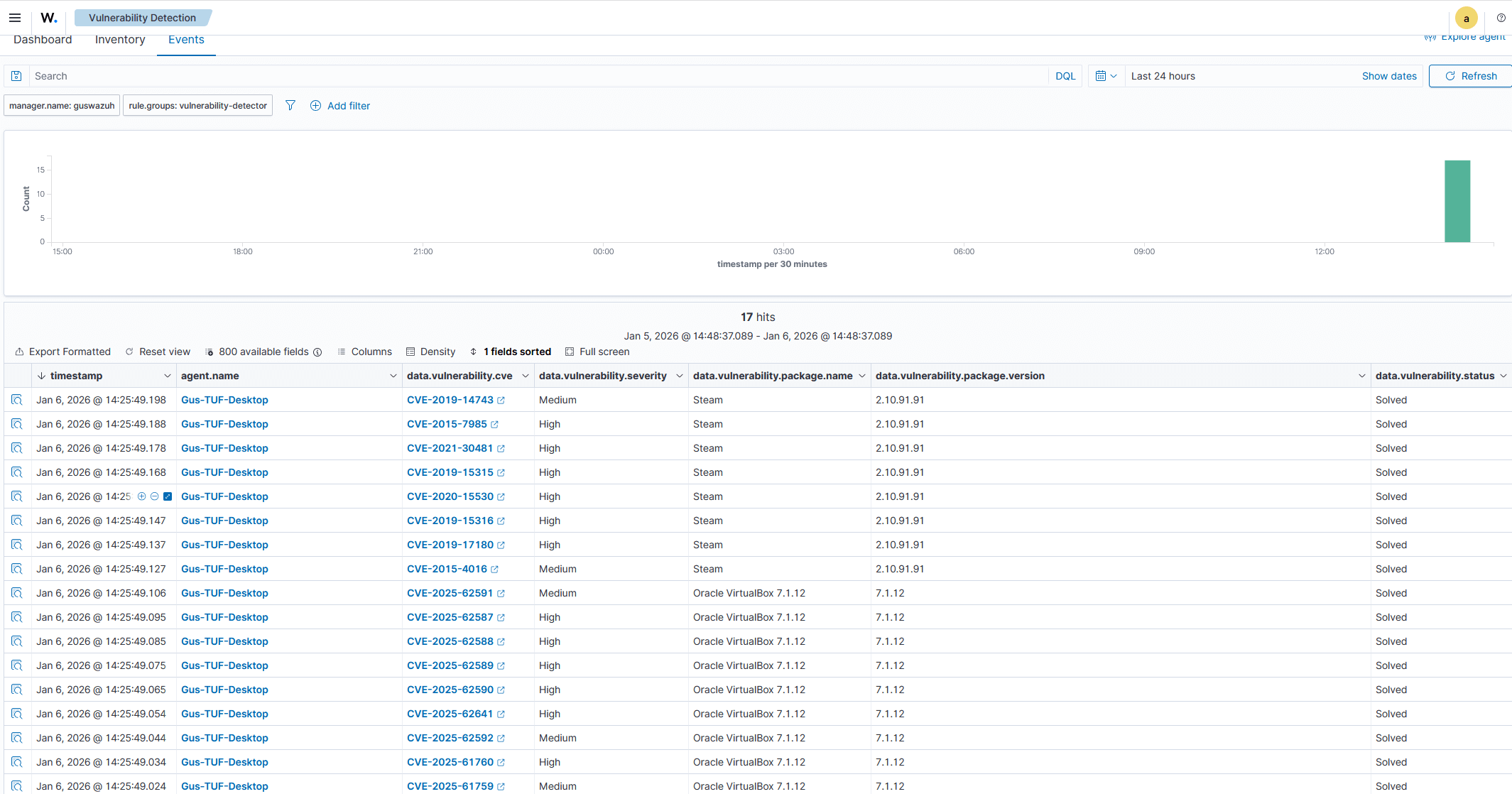Select the Events tab
The image size is (1512, 794).
[x=186, y=40]
